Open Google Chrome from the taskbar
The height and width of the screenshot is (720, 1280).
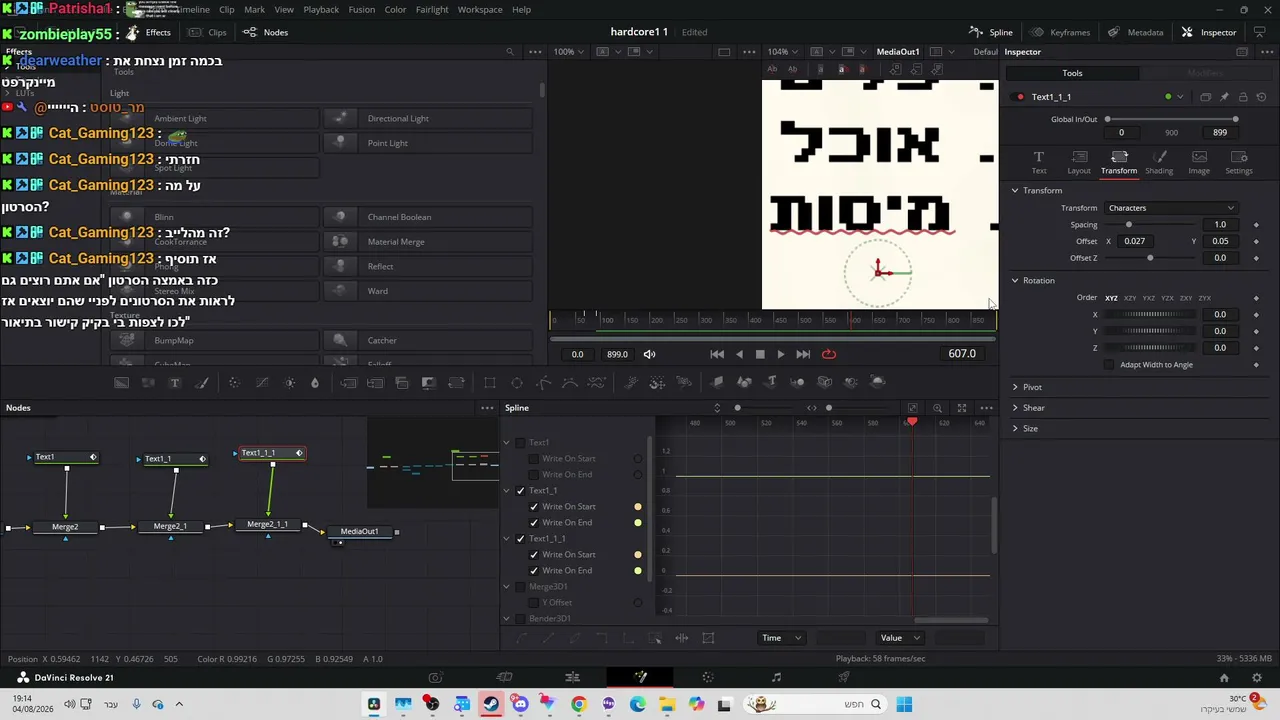point(578,705)
